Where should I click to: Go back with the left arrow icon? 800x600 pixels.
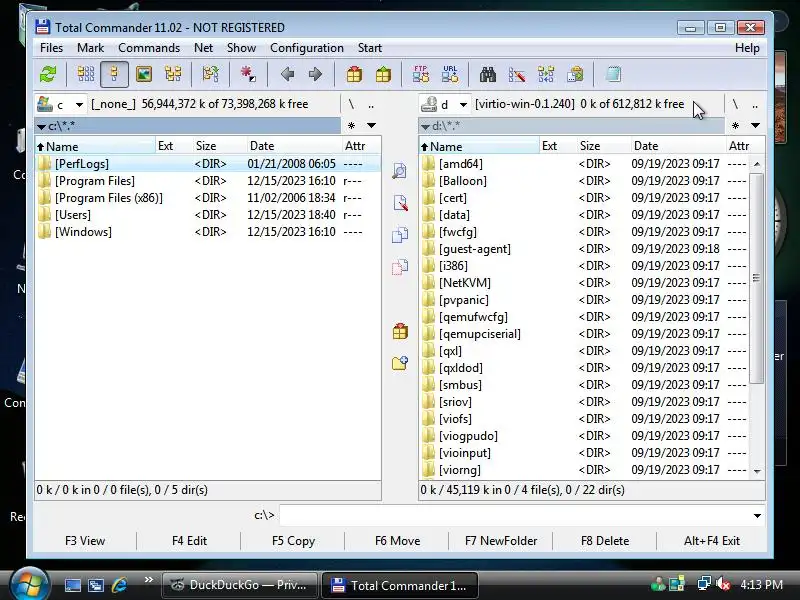pyautogui.click(x=287, y=74)
